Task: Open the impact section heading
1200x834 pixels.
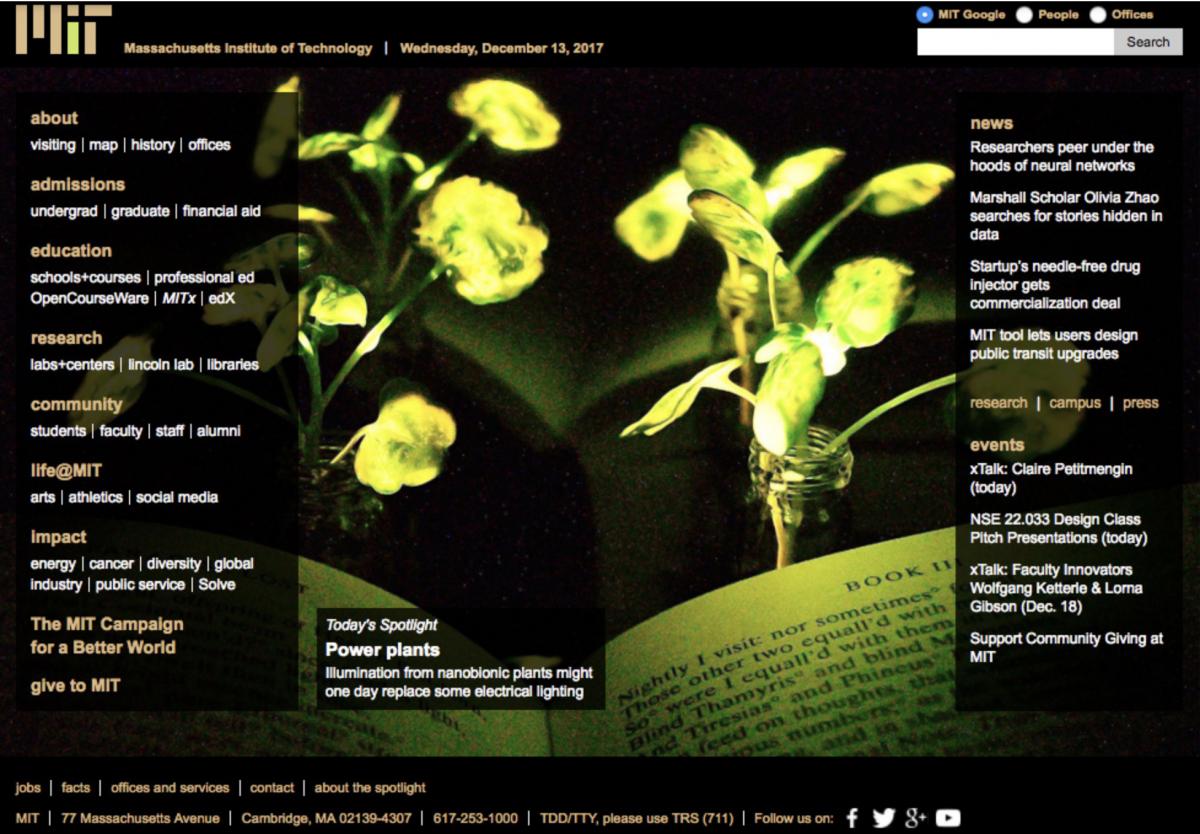Action: coord(58,536)
